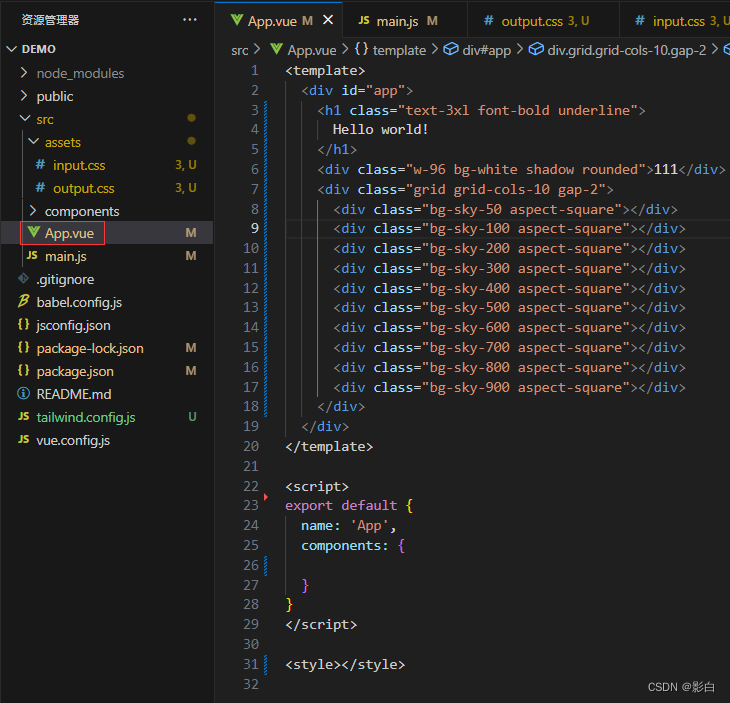The width and height of the screenshot is (730, 703).
Task: Click the JS icon beside main.js in explorer
Action: 32,255
